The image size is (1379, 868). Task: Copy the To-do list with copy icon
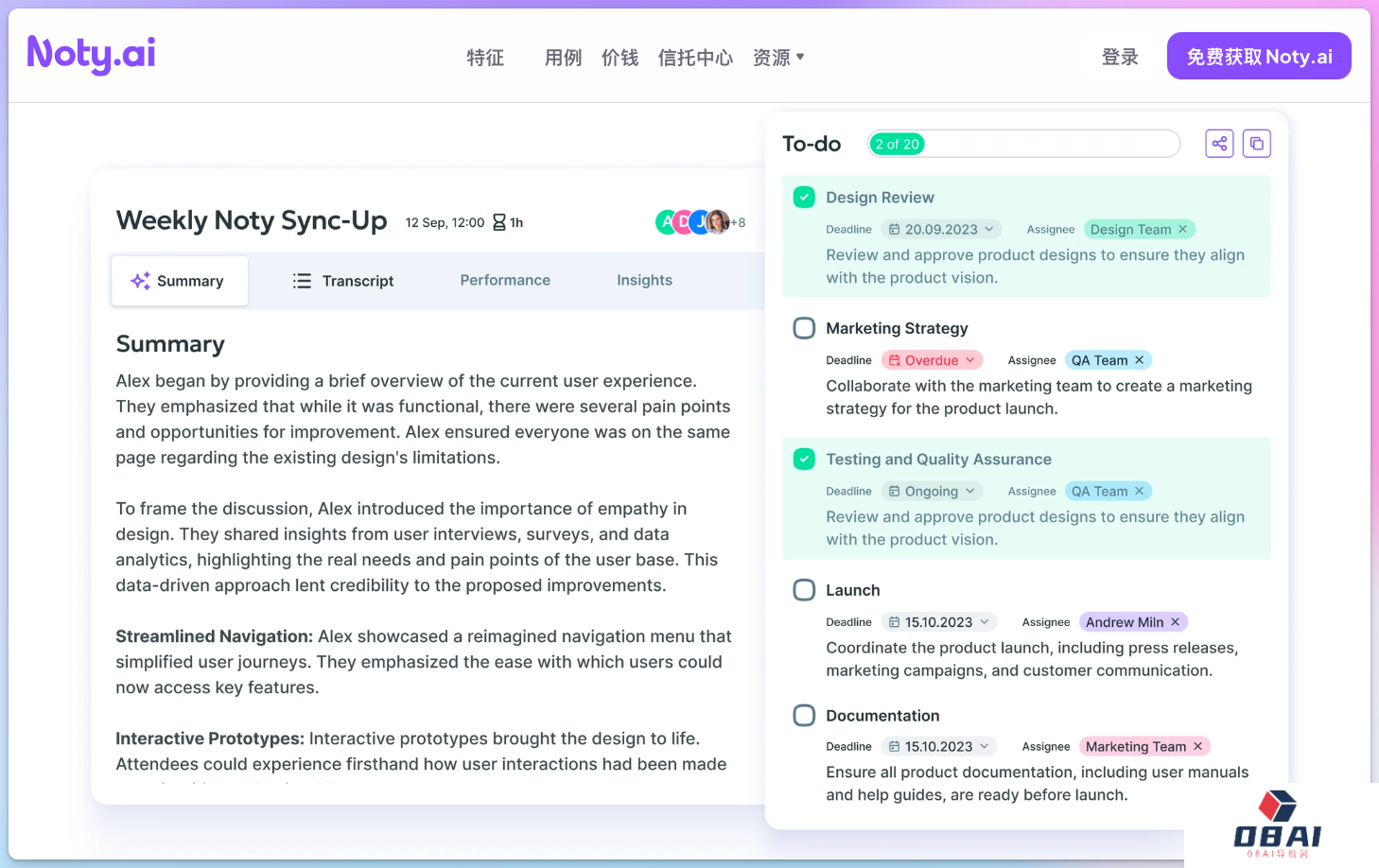pos(1257,144)
